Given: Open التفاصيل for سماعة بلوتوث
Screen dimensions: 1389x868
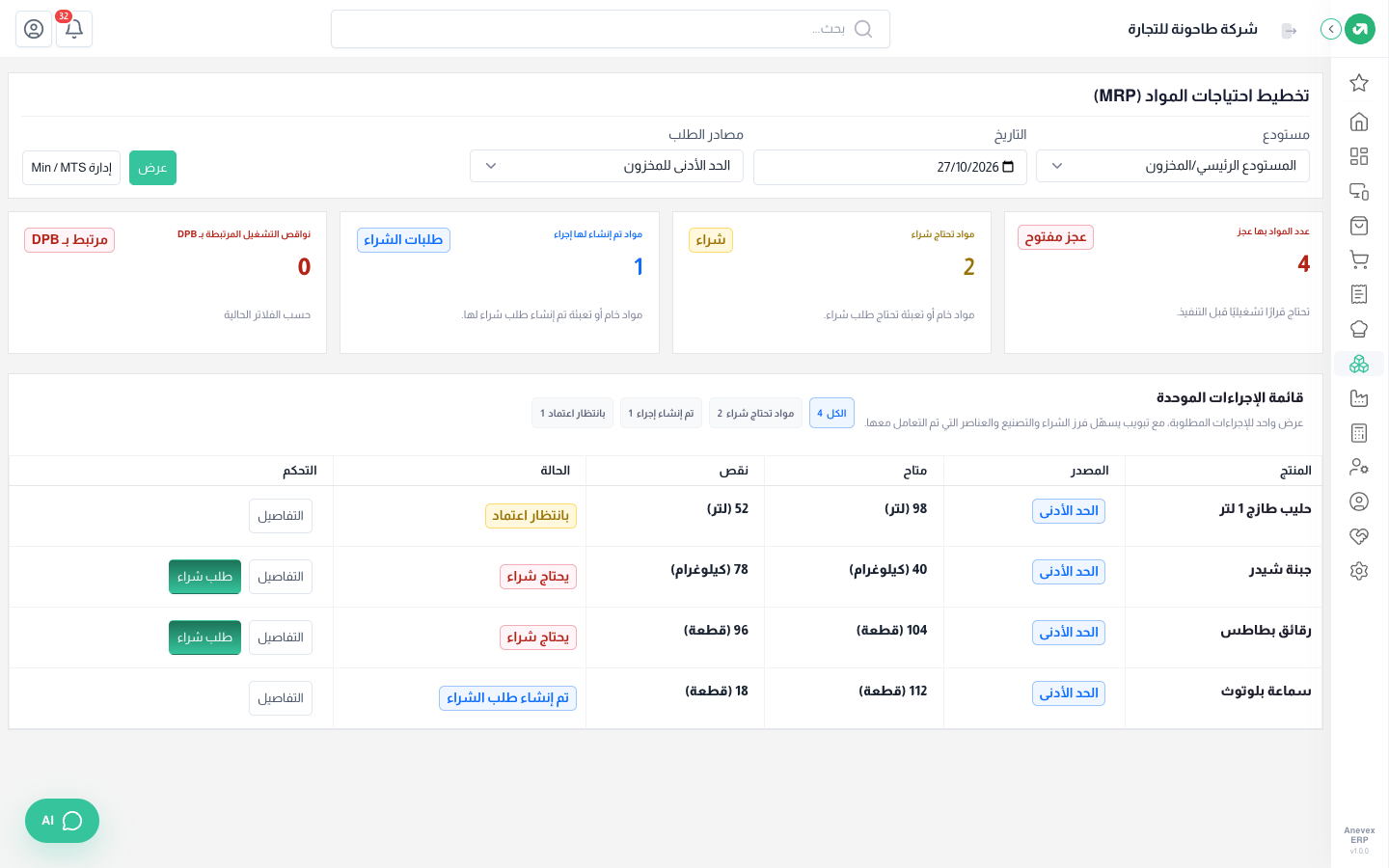Looking at the screenshot, I should pos(281,698).
